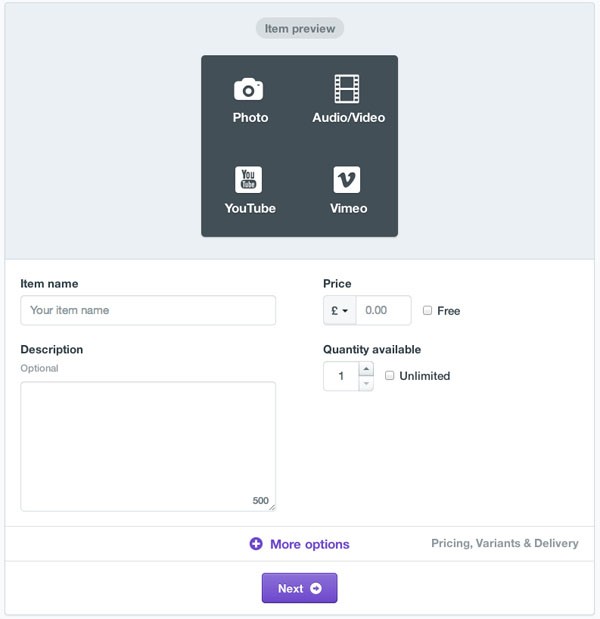Select the Audio/Video film strip icon
600x619 pixels.
(x=347, y=88)
